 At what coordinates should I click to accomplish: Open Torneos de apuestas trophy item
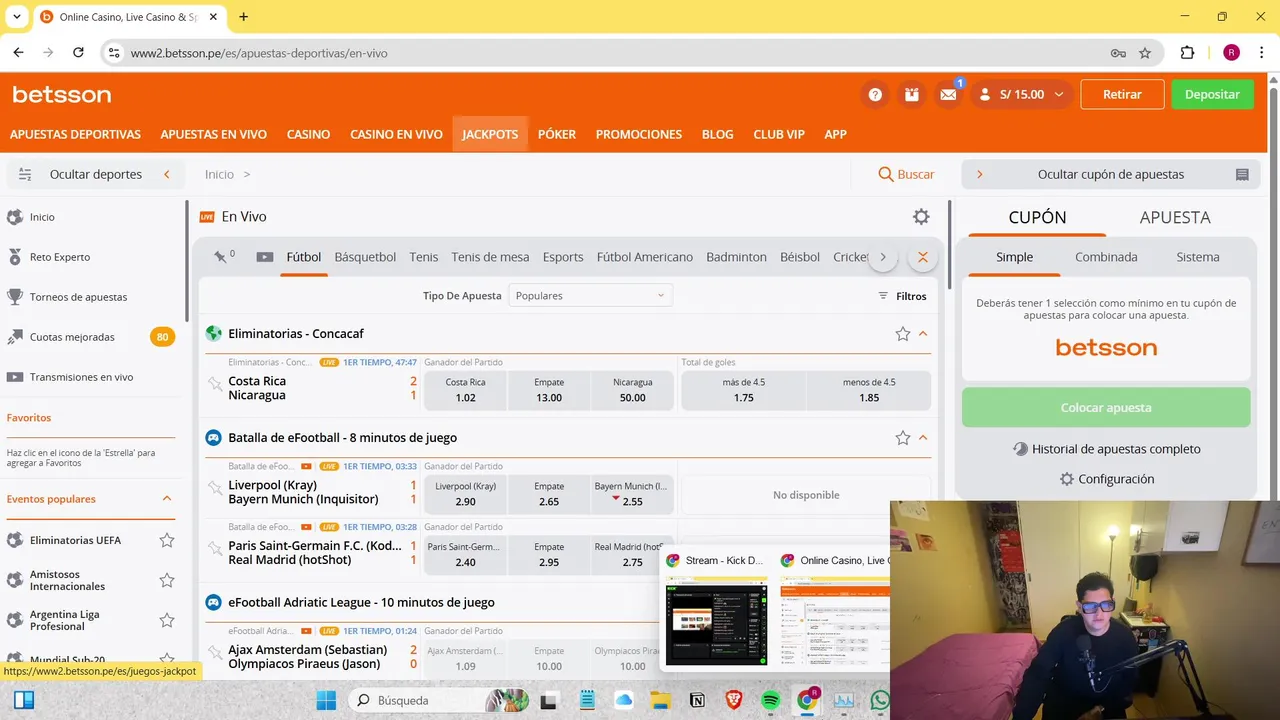78,297
